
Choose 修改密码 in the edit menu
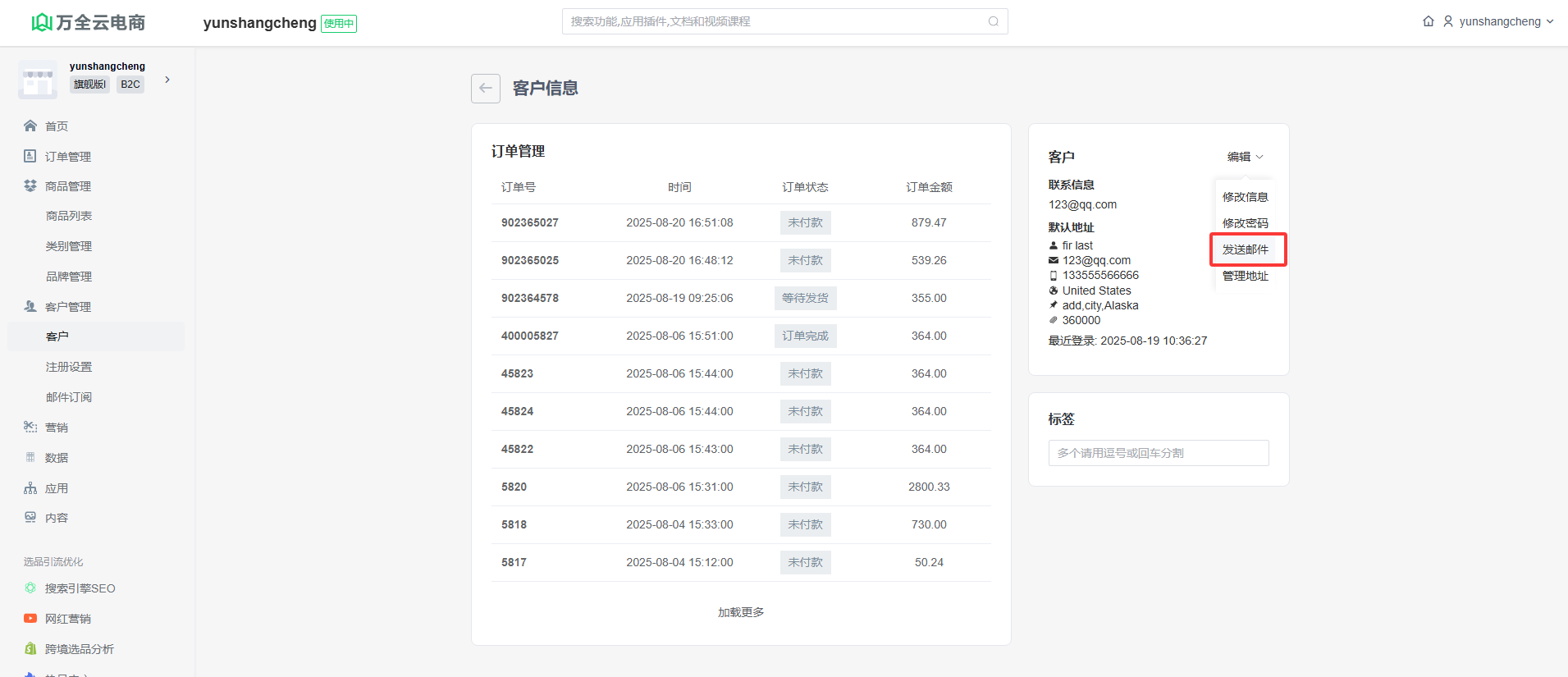point(1245,223)
